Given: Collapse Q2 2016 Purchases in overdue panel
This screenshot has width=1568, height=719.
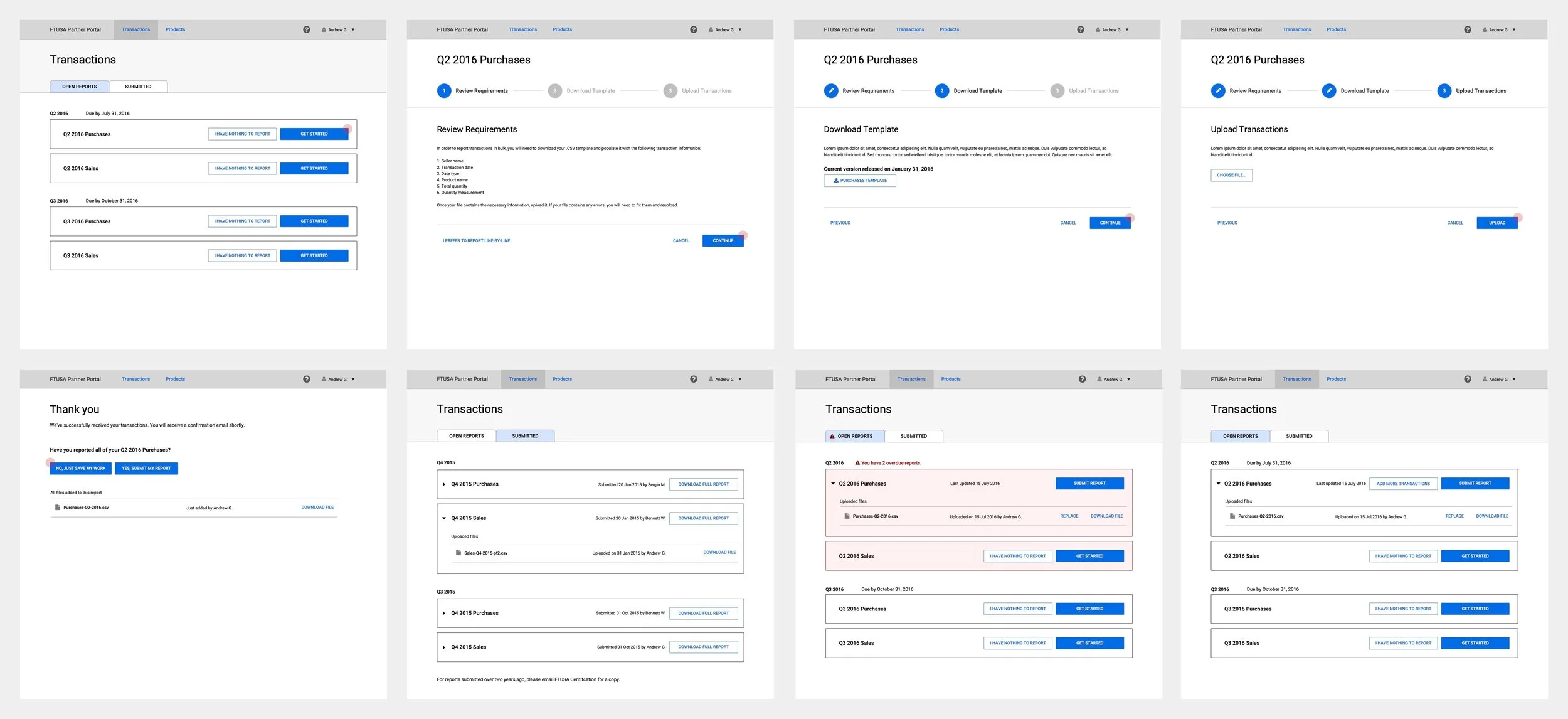Looking at the screenshot, I should pyautogui.click(x=833, y=484).
